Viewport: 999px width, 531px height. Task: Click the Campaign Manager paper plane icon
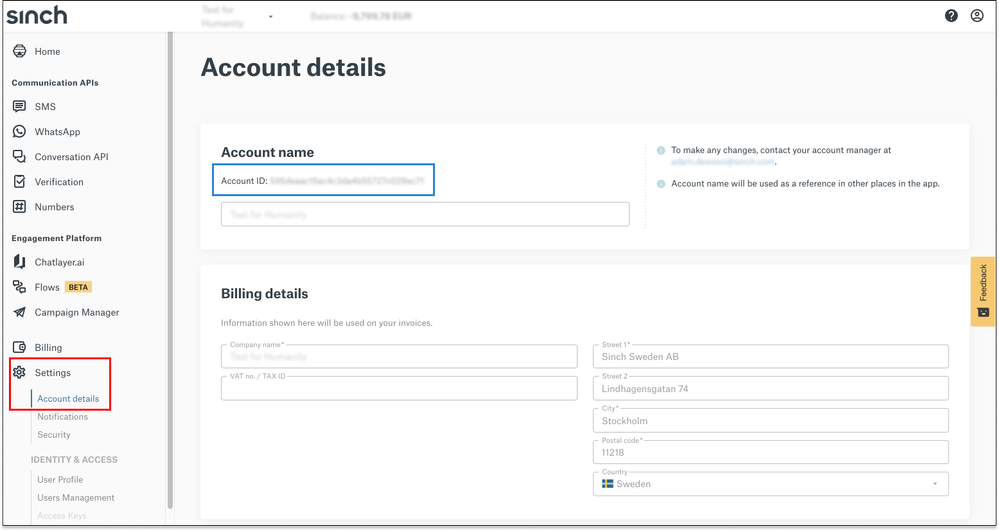pos(20,312)
